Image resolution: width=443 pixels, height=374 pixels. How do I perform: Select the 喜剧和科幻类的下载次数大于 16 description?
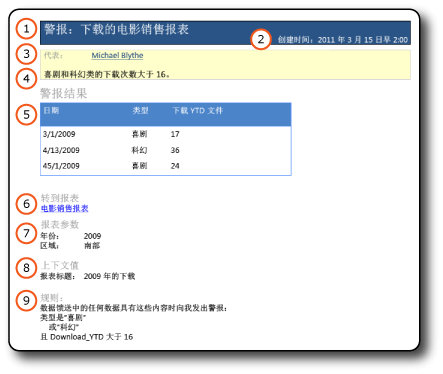[x=107, y=74]
